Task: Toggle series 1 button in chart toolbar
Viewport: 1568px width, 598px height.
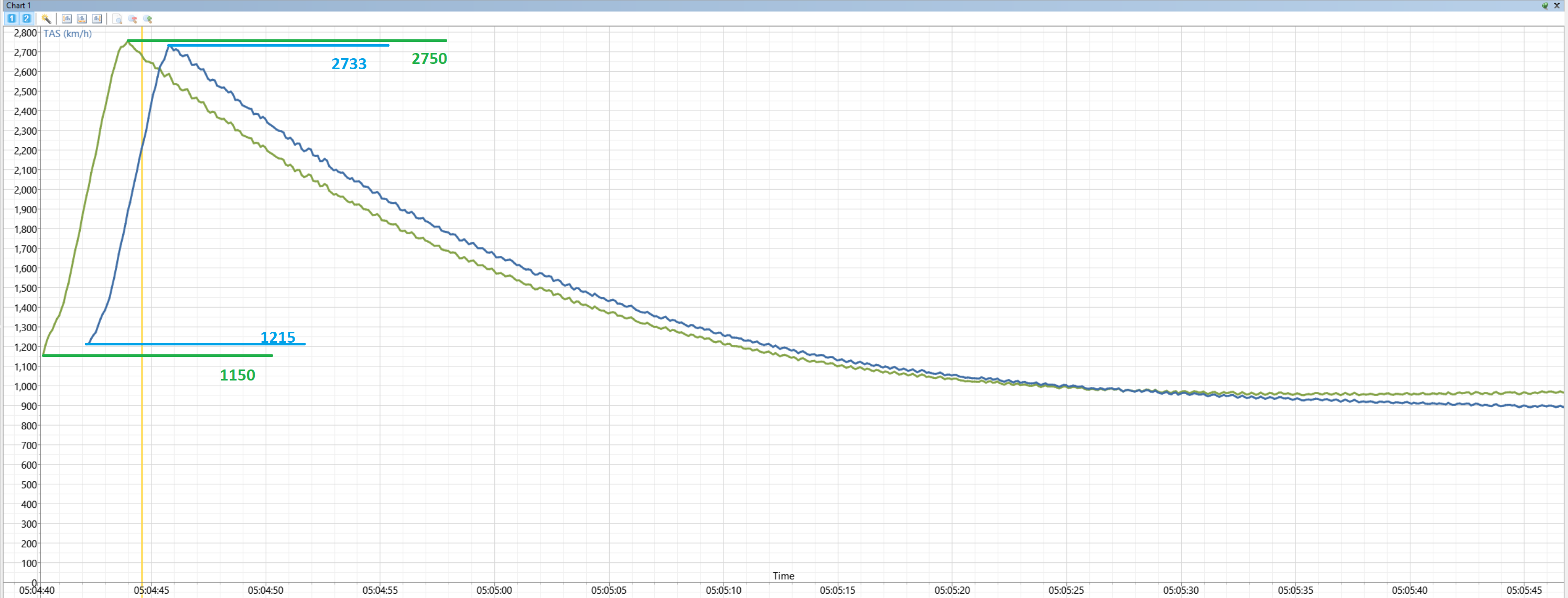Action: coord(12,19)
